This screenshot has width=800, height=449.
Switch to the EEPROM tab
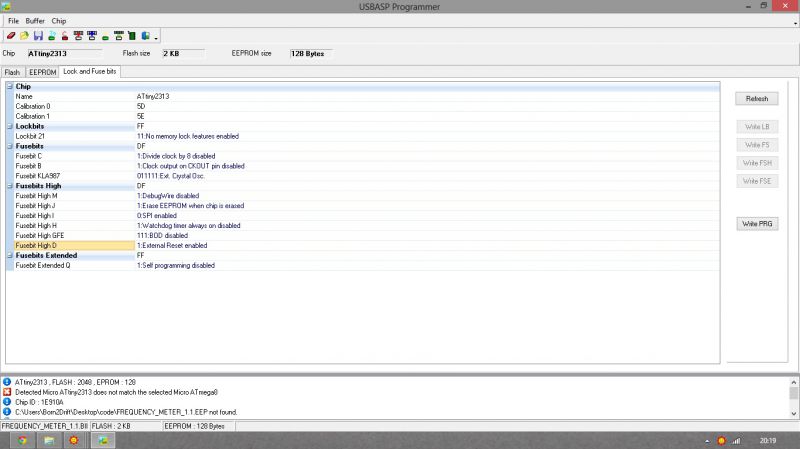(x=42, y=72)
